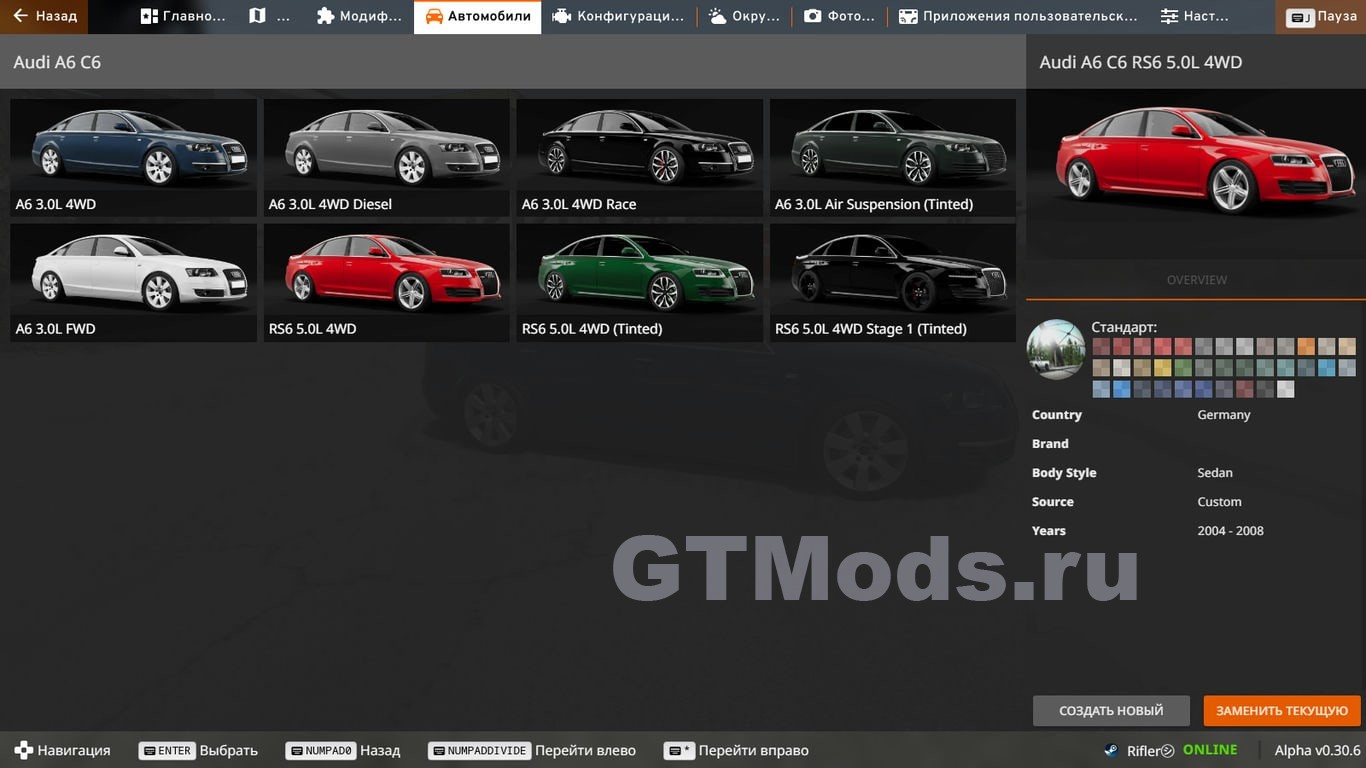Pick RS6 5.0L 4WD Stage 1 (Tinted)
The width and height of the screenshot is (1366, 768).
[x=893, y=282]
